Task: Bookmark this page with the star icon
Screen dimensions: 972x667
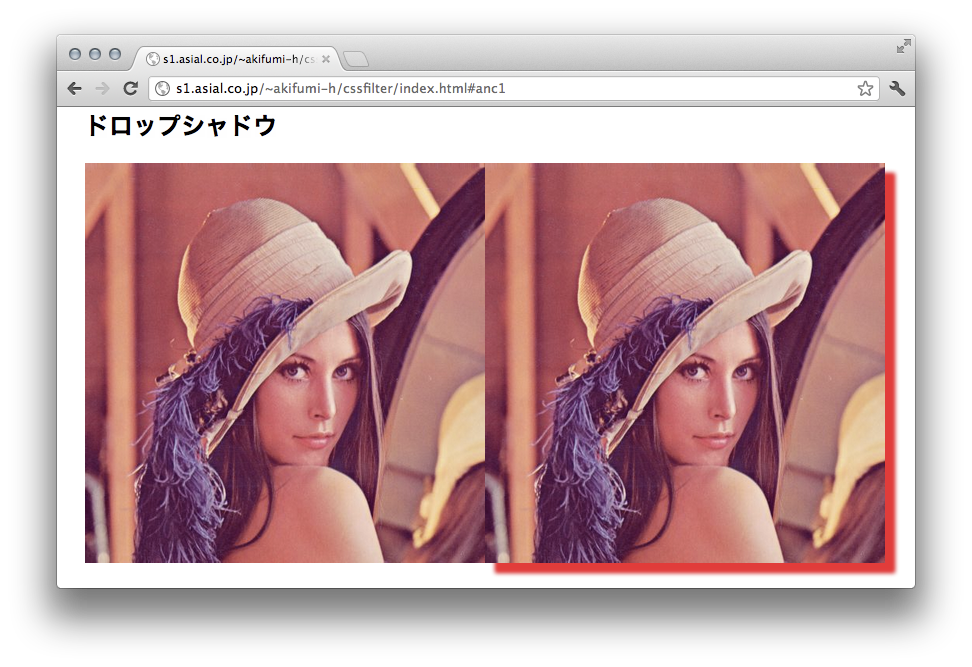Action: pyautogui.click(x=865, y=89)
